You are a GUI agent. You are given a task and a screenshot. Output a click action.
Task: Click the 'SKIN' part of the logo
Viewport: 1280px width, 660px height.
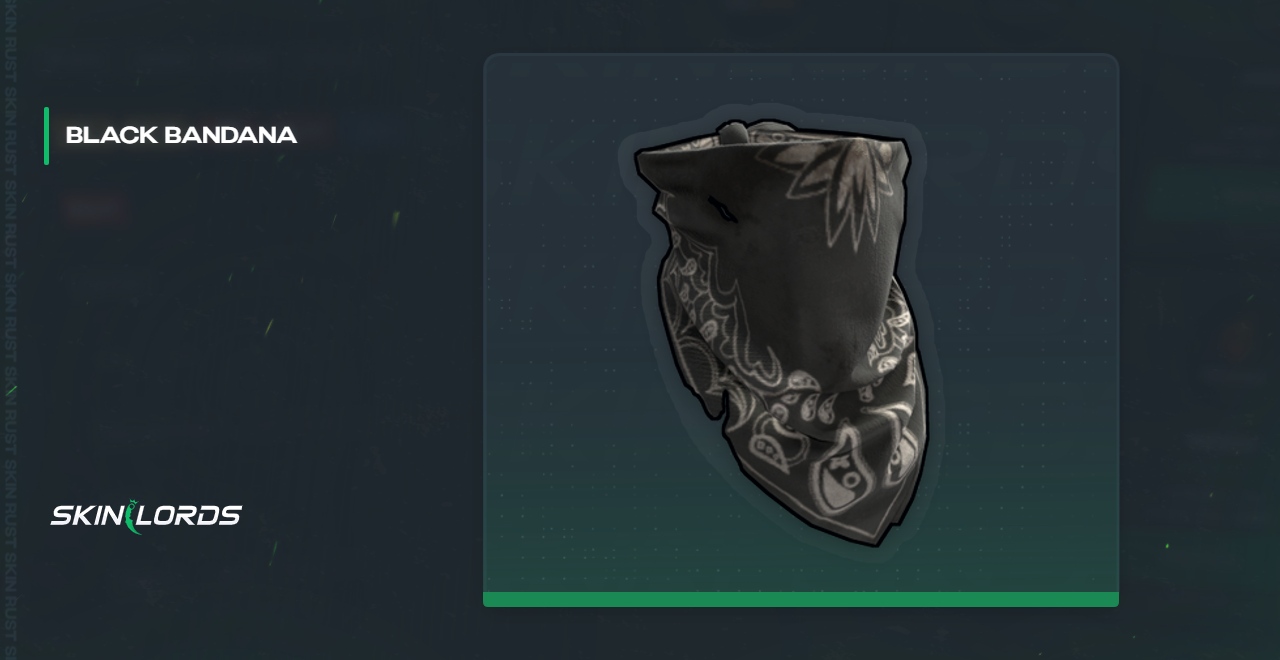pyautogui.click(x=88, y=516)
